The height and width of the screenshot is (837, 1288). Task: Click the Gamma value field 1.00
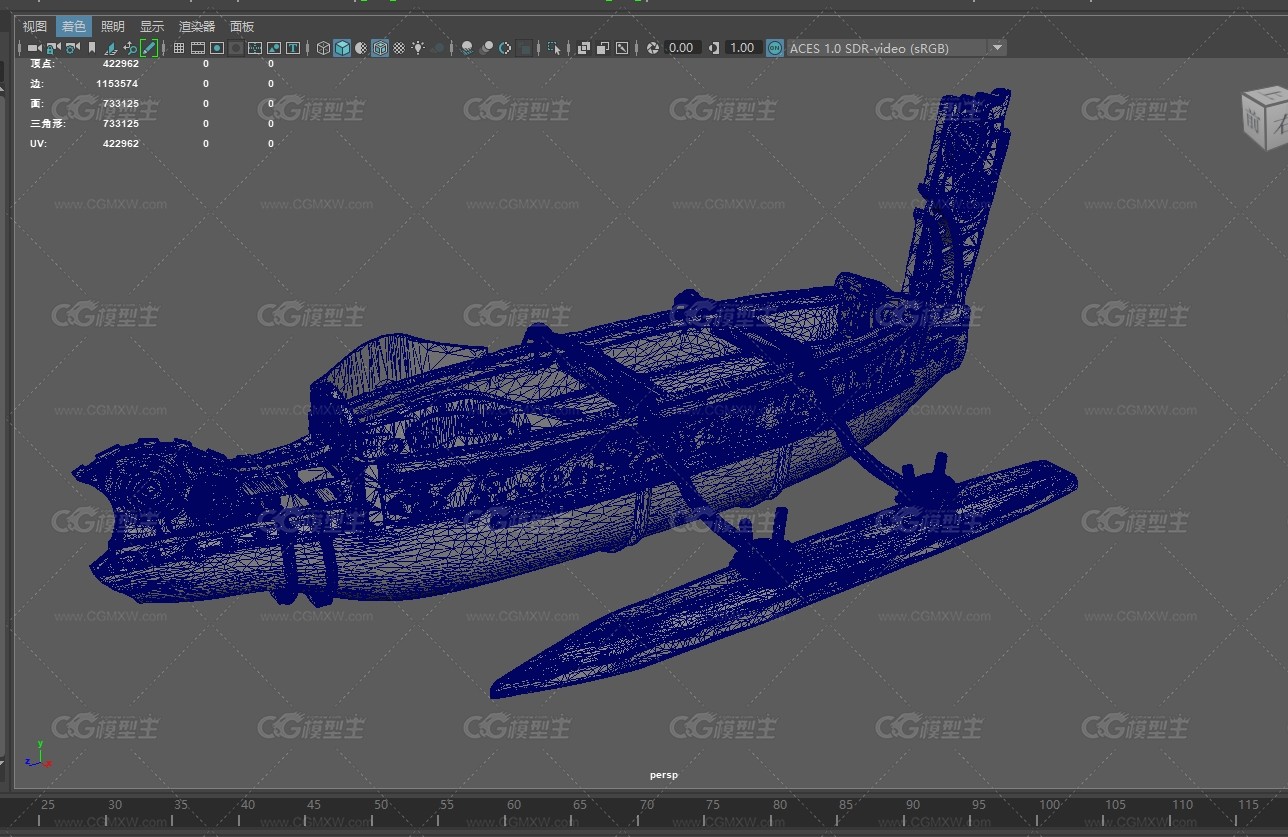[742, 48]
